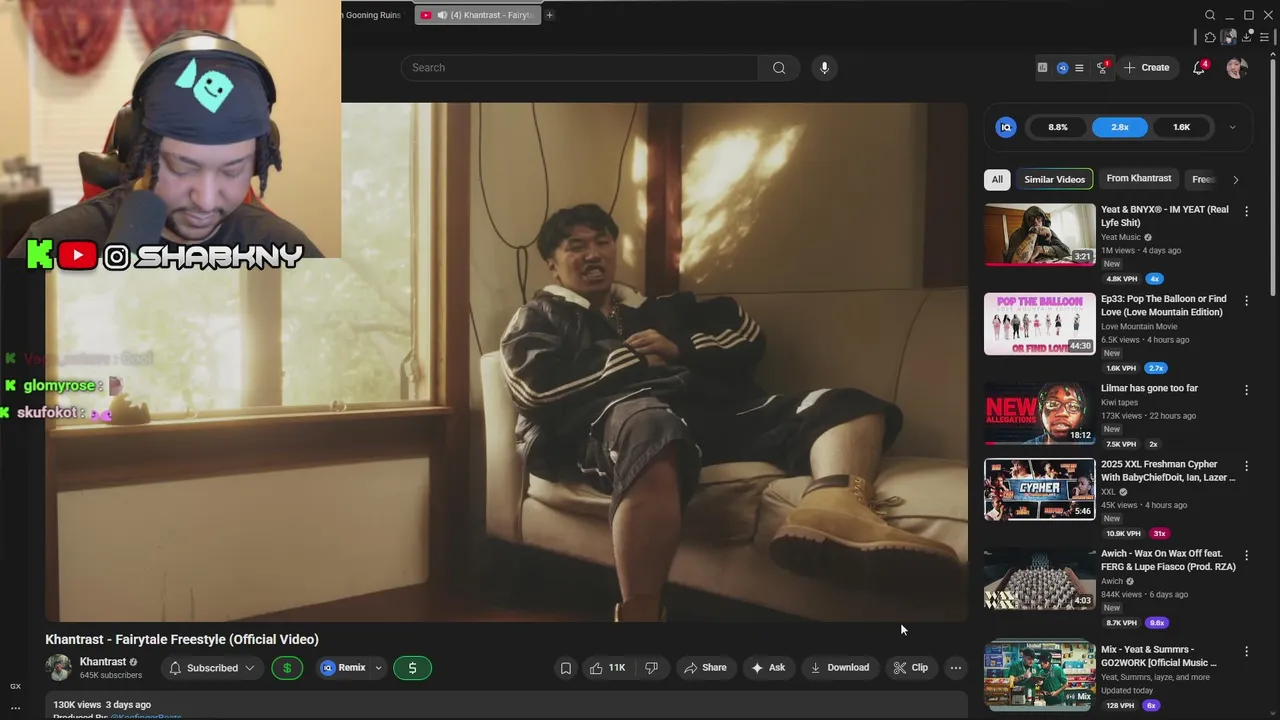The width and height of the screenshot is (1280, 720).
Task: Open Opera GX sidebar more dots
Action: [15, 708]
